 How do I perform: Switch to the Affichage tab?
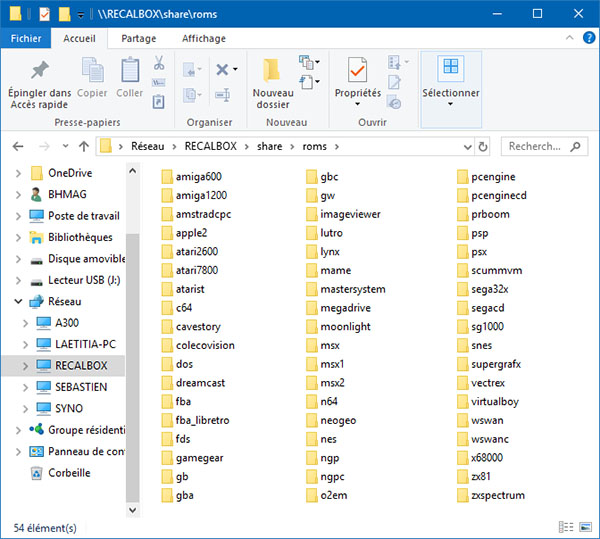click(204, 38)
